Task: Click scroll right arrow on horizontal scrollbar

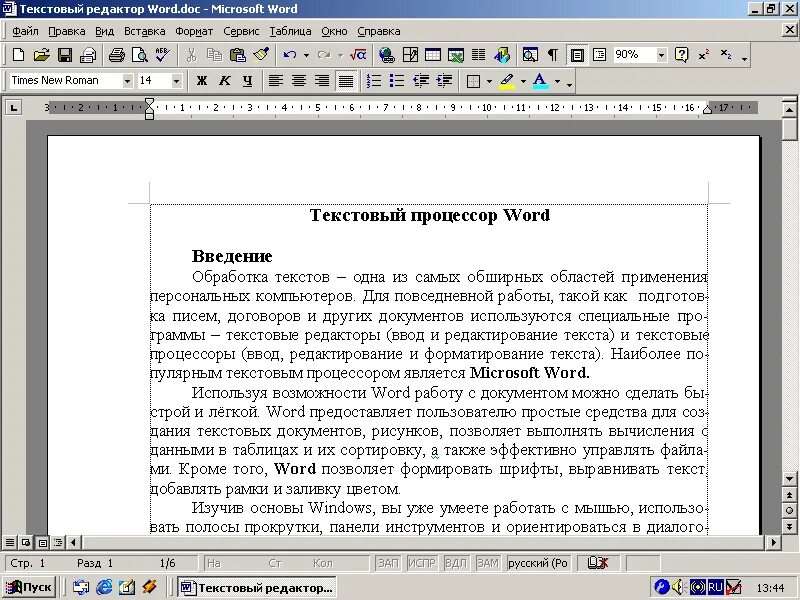Action: click(774, 542)
